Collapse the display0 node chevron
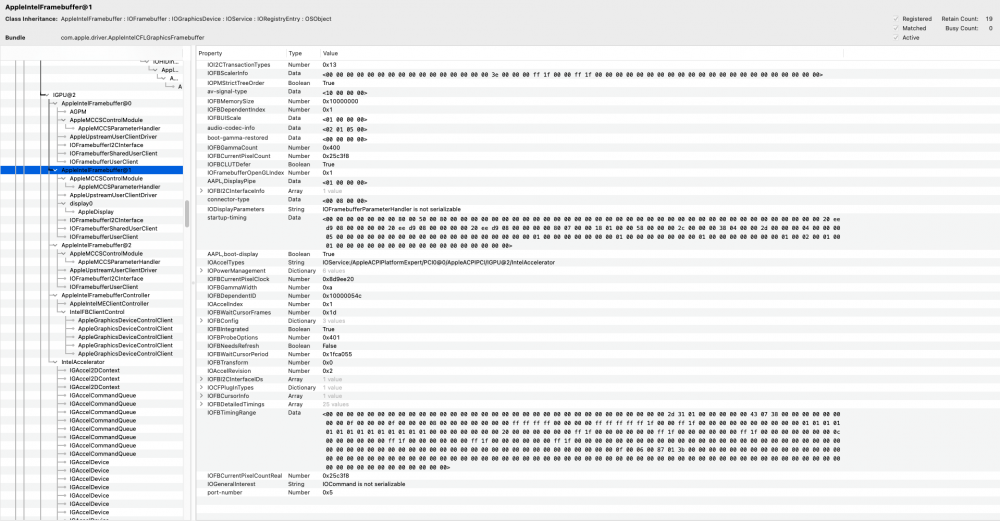Image resolution: width=1000 pixels, height=521 pixels. coord(63,203)
